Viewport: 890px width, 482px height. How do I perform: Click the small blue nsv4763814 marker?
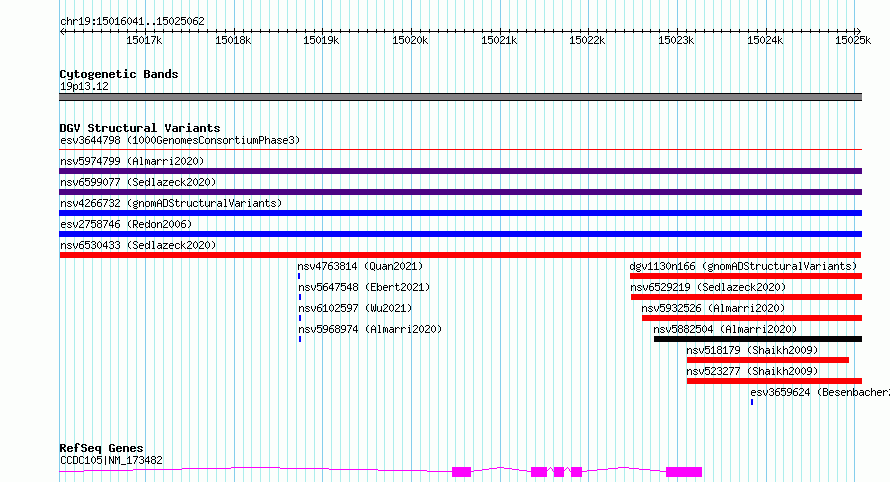299,276
